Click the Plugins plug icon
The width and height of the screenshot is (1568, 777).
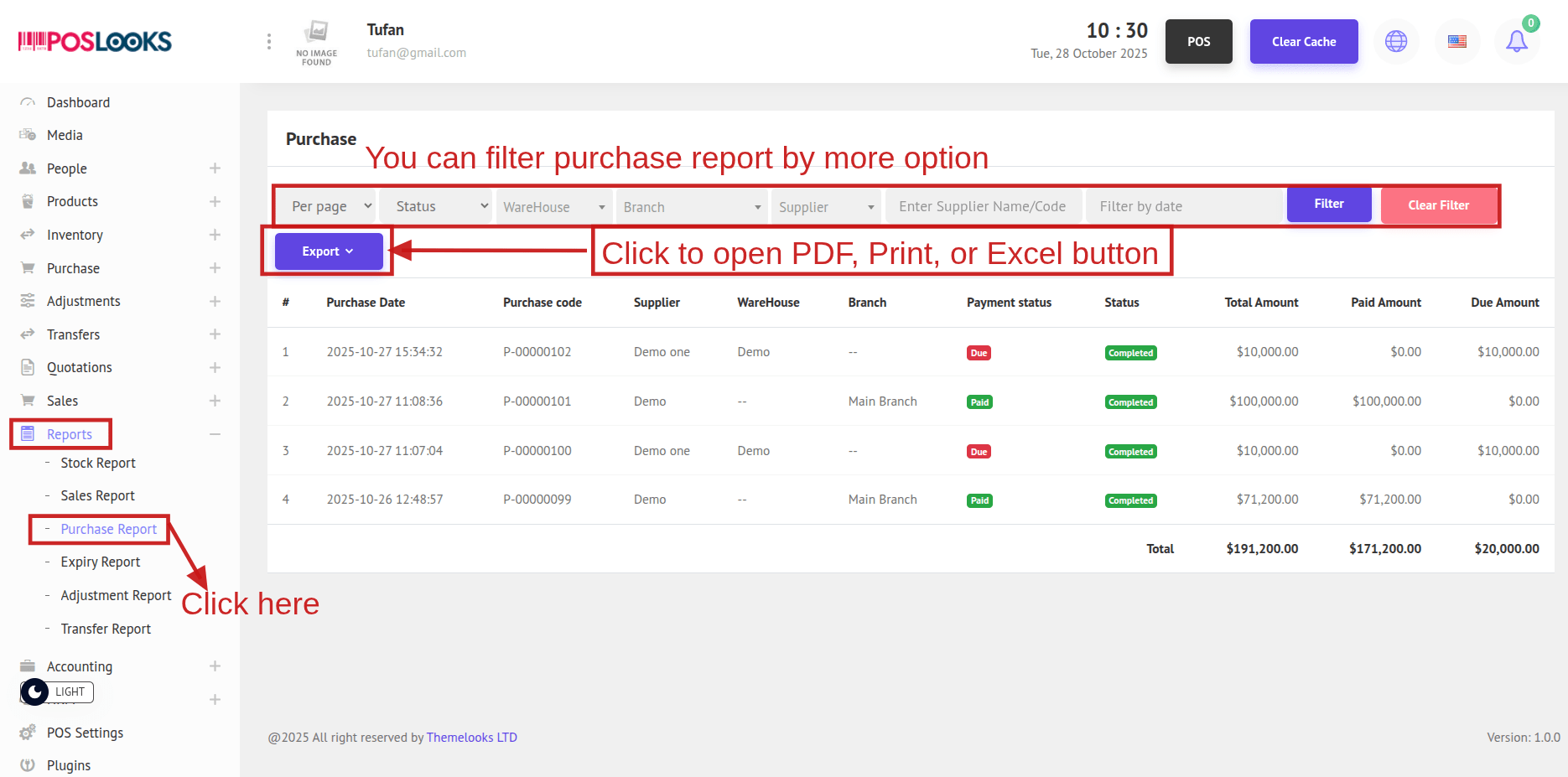point(28,765)
